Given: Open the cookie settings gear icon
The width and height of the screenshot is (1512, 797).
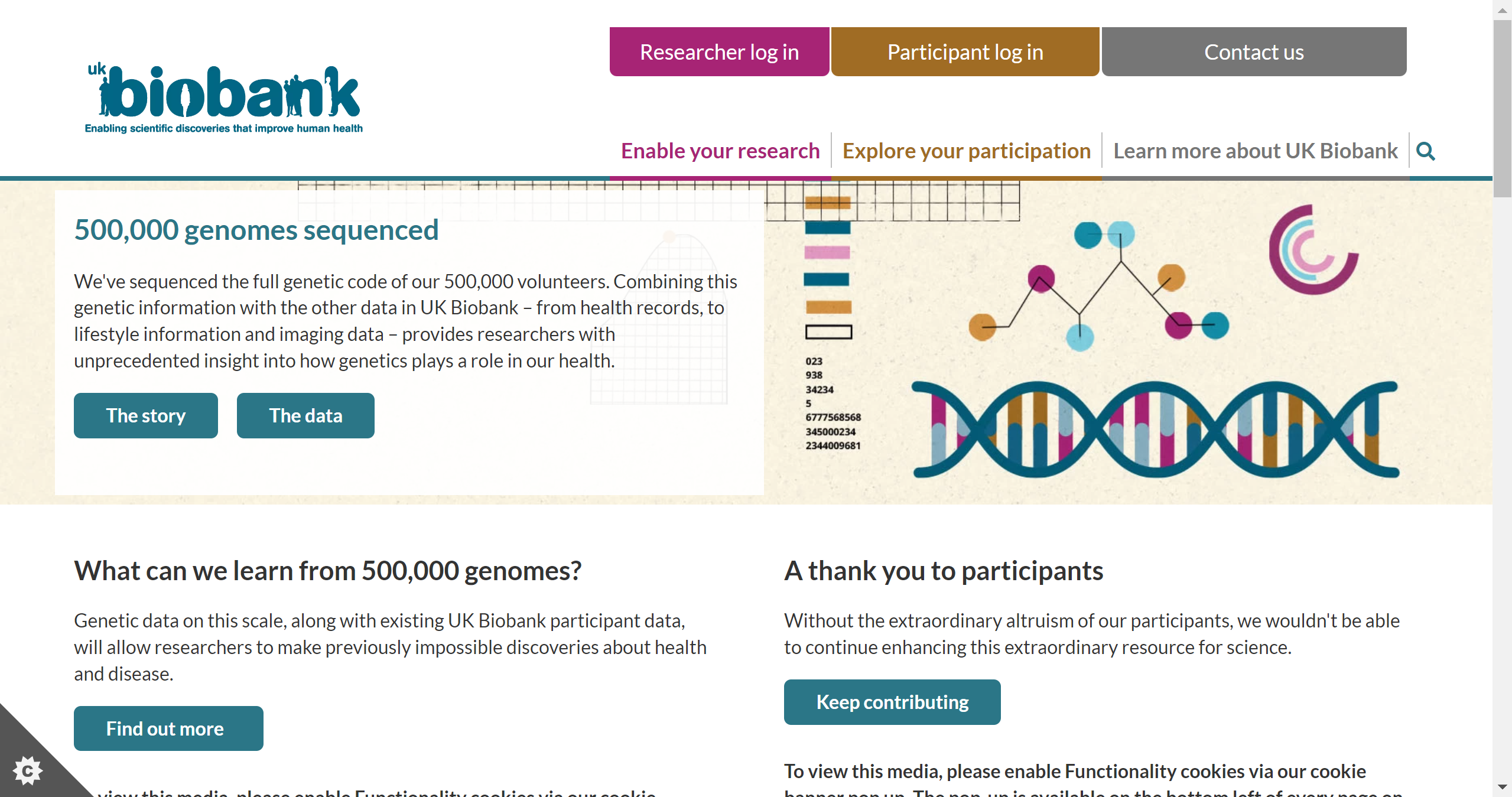Looking at the screenshot, I should point(27,770).
